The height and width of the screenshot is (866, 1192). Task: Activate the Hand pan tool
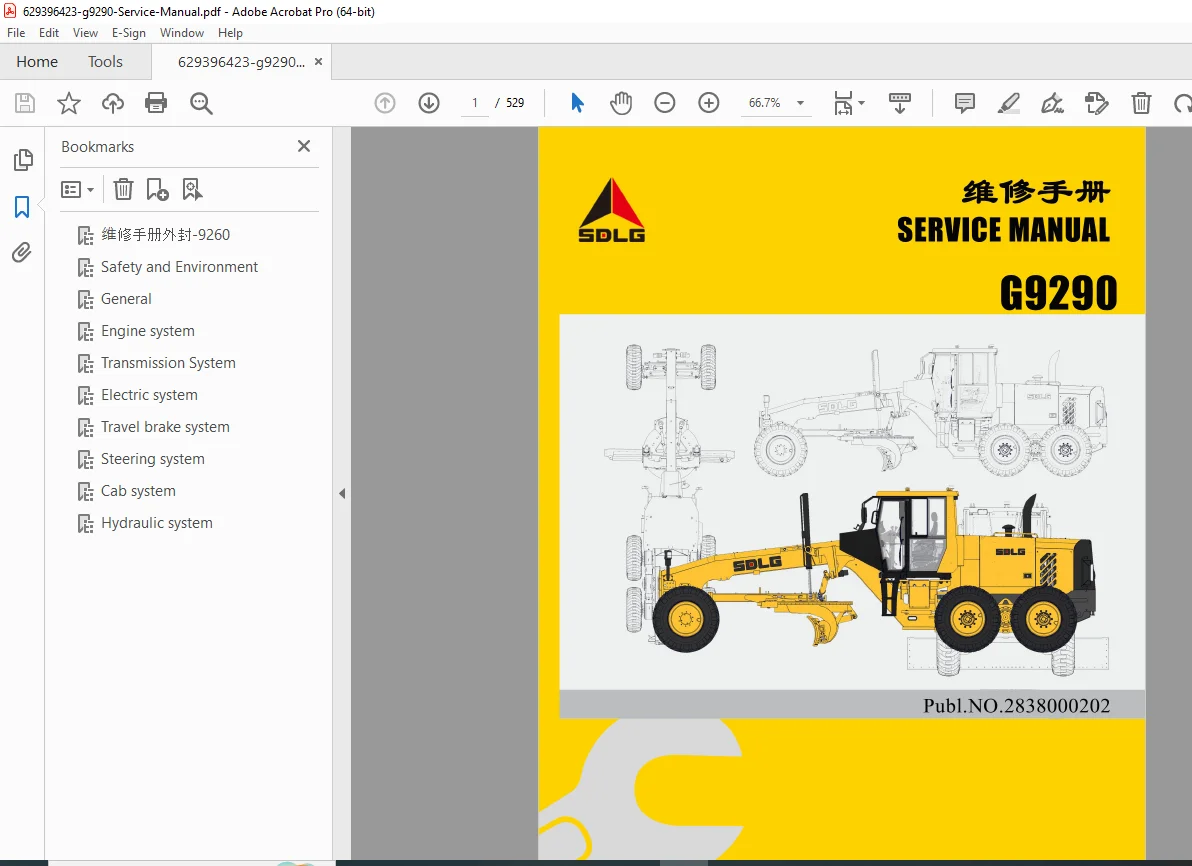tap(621, 103)
